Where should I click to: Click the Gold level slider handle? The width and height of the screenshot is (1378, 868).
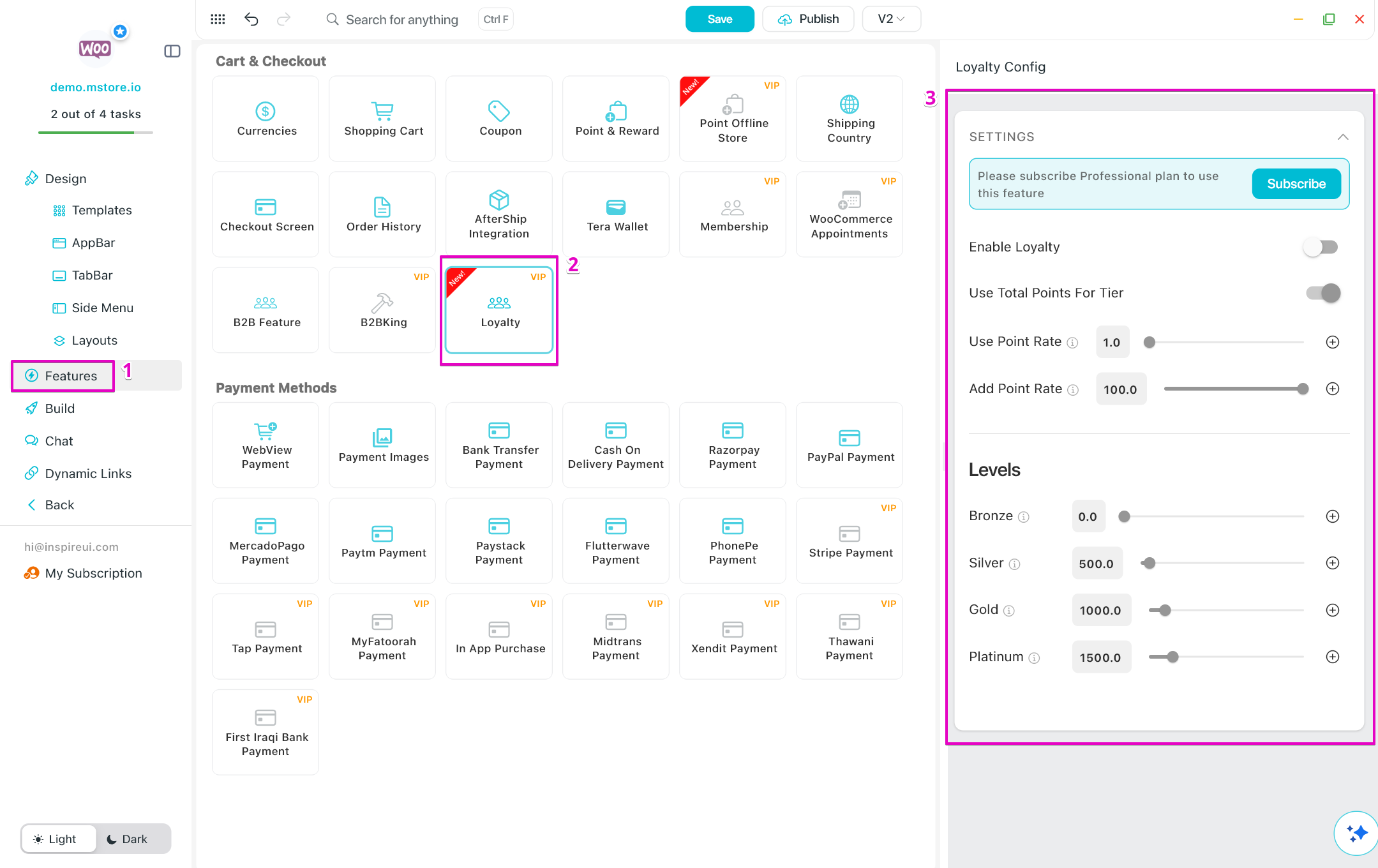[1165, 610]
